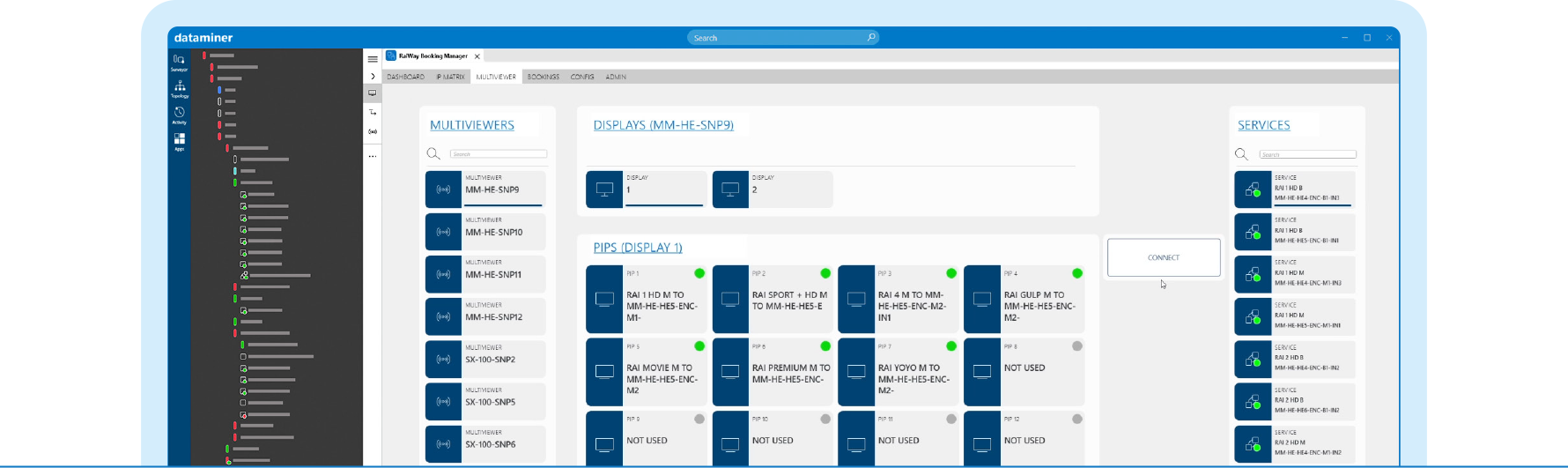This screenshot has height=468, width=1568.
Task: Click icon of service RAI 1 HD M MM-HE-HE5-ENC-M1-IN1
Action: tap(1253, 316)
